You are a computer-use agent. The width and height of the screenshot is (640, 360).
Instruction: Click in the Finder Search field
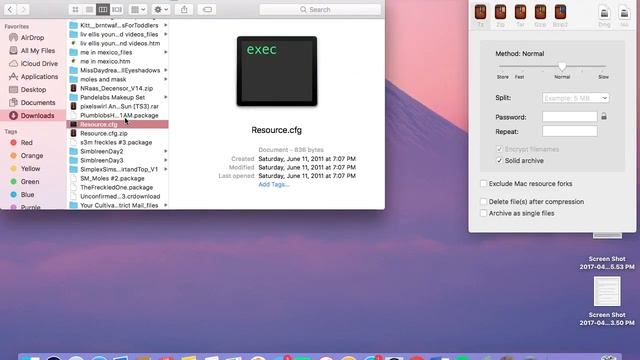[x=320, y=9]
